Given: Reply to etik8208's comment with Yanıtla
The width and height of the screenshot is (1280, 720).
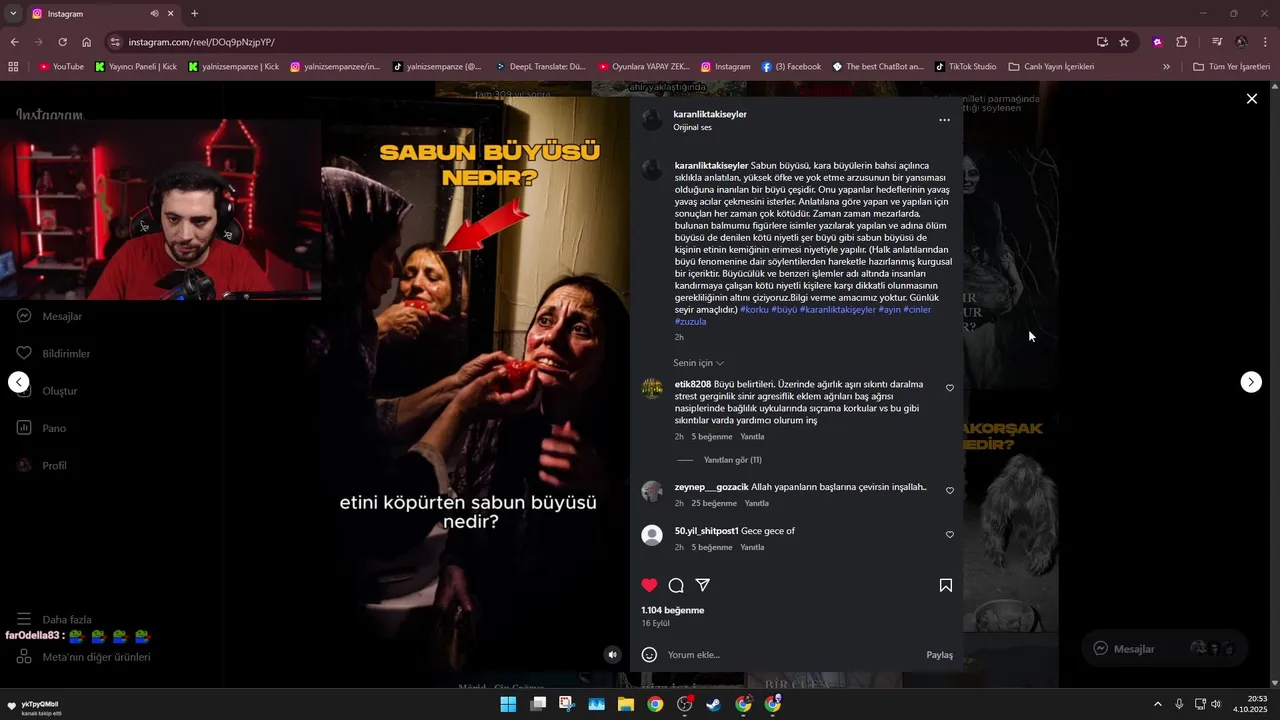Looking at the screenshot, I should [x=752, y=437].
